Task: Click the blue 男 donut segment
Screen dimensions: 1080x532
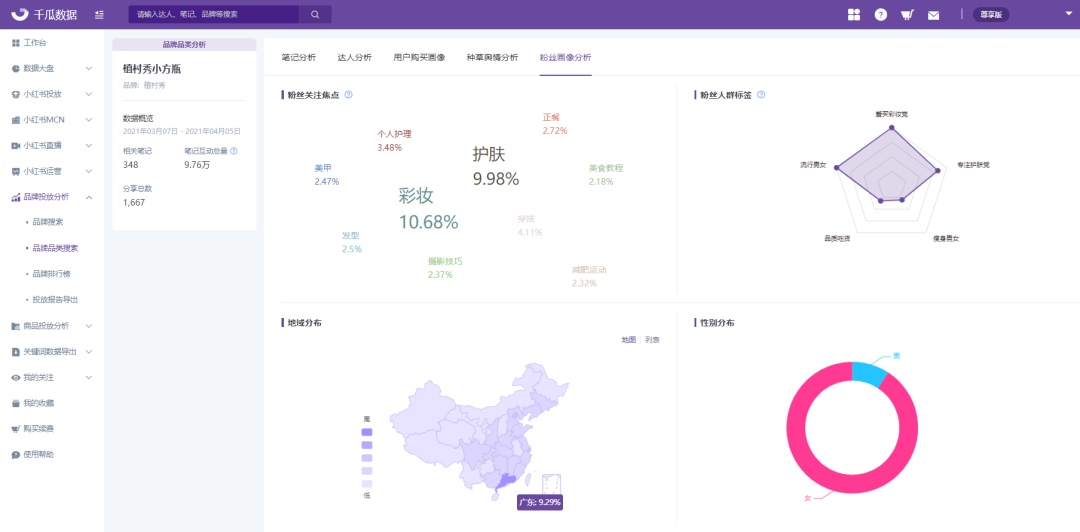Action: pyautogui.click(x=869, y=372)
